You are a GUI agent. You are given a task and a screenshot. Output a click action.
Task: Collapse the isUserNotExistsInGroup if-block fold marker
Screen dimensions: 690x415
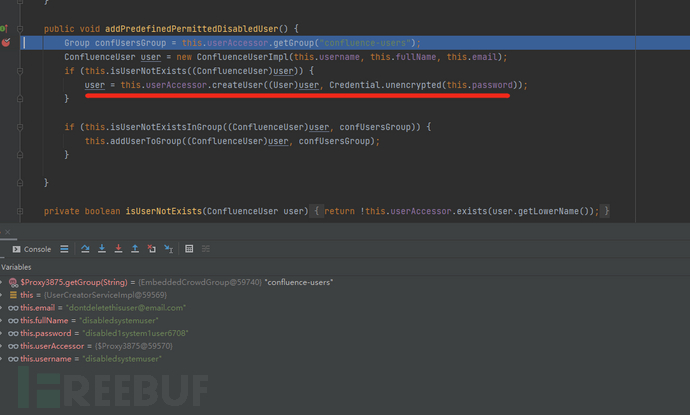(x=20, y=127)
